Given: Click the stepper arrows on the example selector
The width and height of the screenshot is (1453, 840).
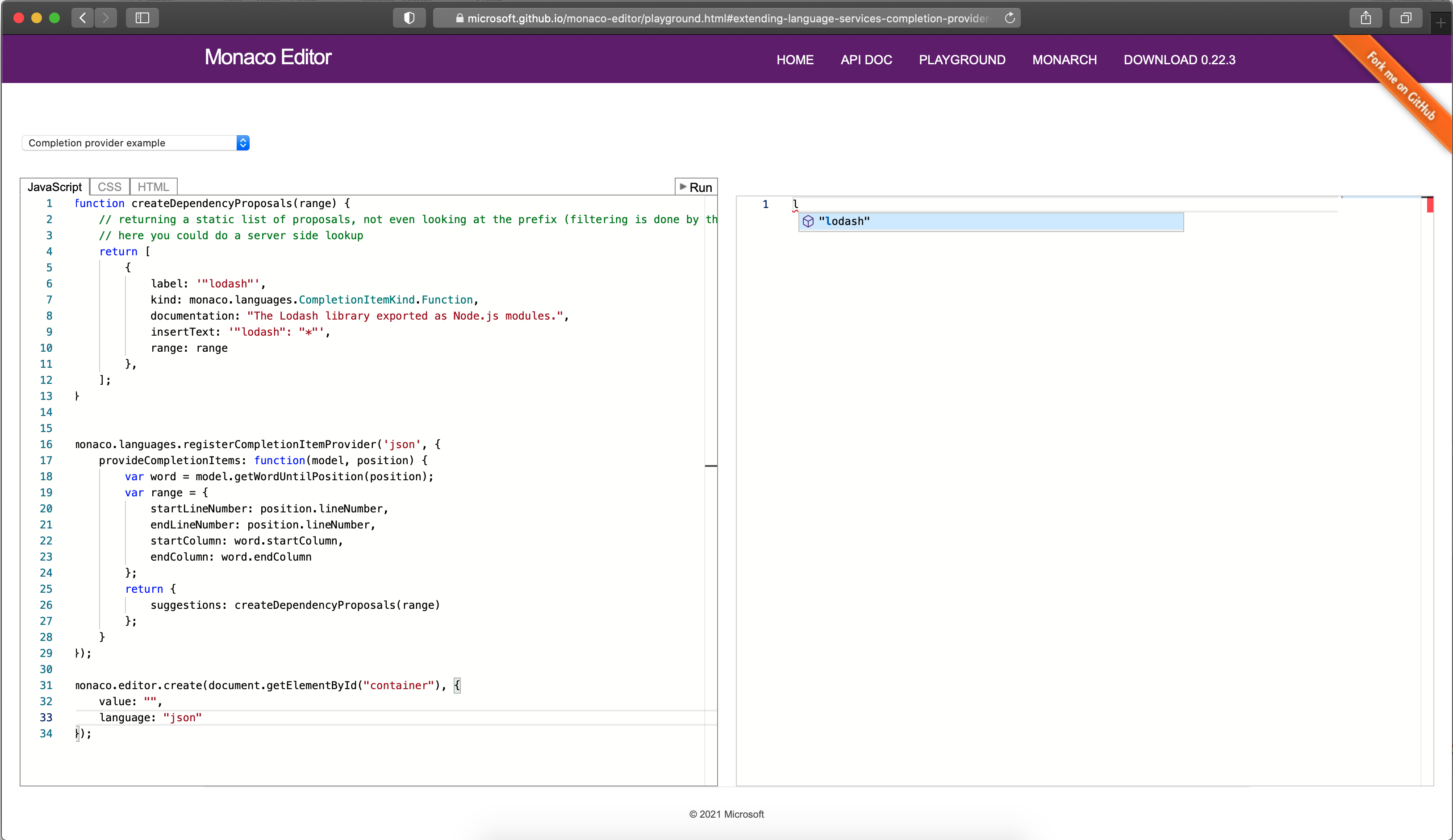Looking at the screenshot, I should [x=243, y=142].
